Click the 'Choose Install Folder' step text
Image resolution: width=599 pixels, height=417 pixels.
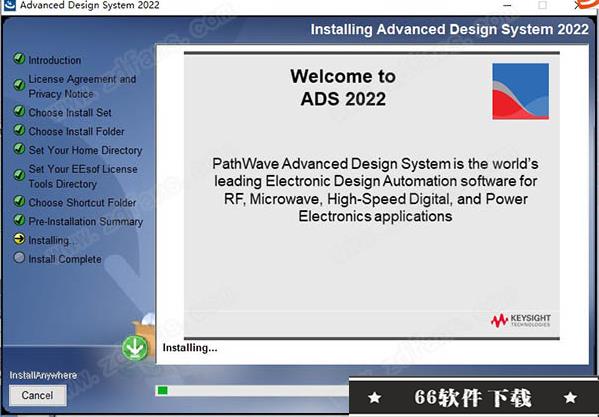point(76,131)
